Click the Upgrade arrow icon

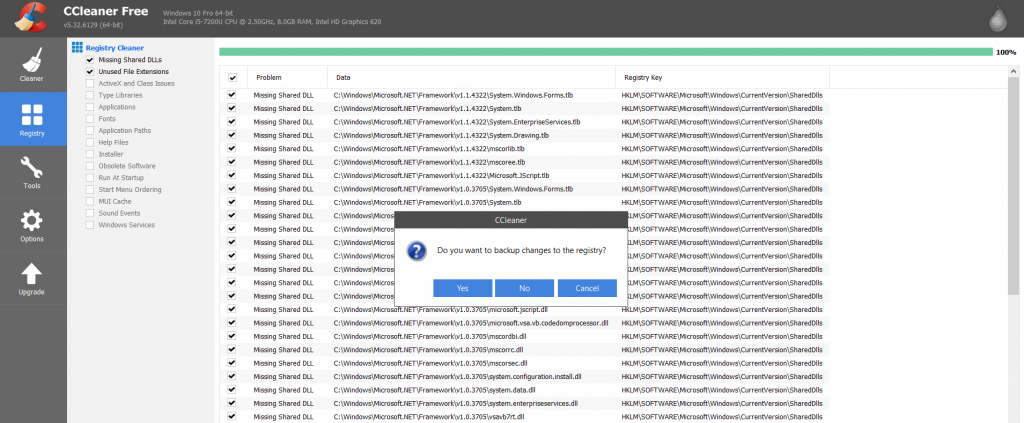[32, 274]
